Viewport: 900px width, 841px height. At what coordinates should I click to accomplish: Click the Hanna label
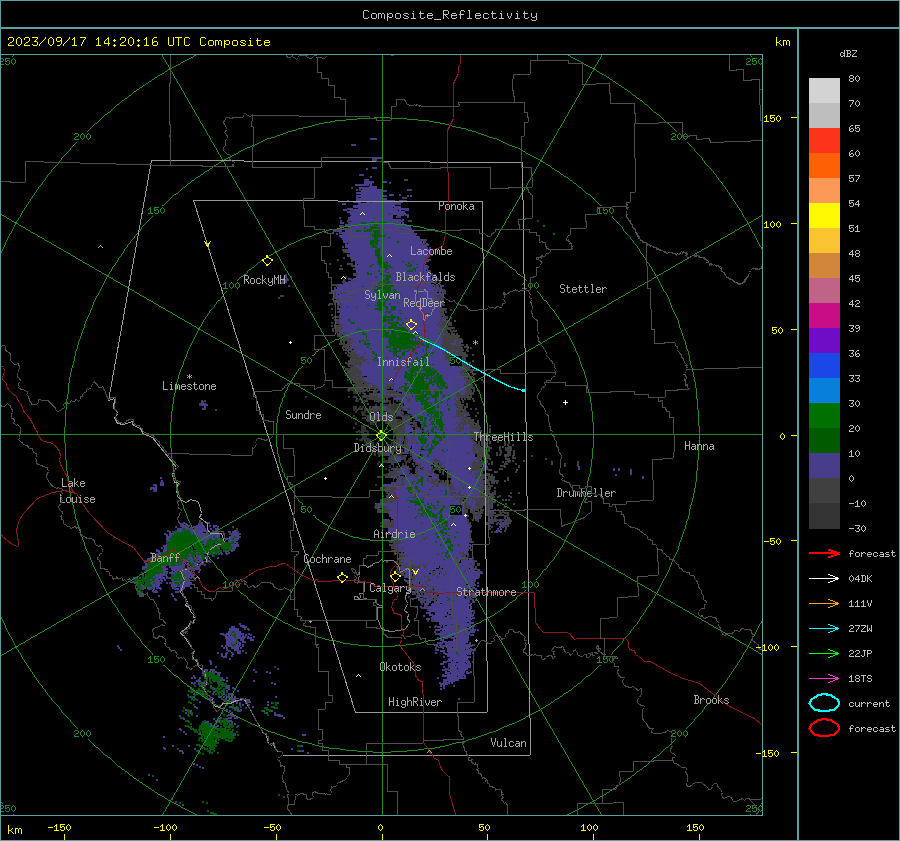click(x=699, y=446)
